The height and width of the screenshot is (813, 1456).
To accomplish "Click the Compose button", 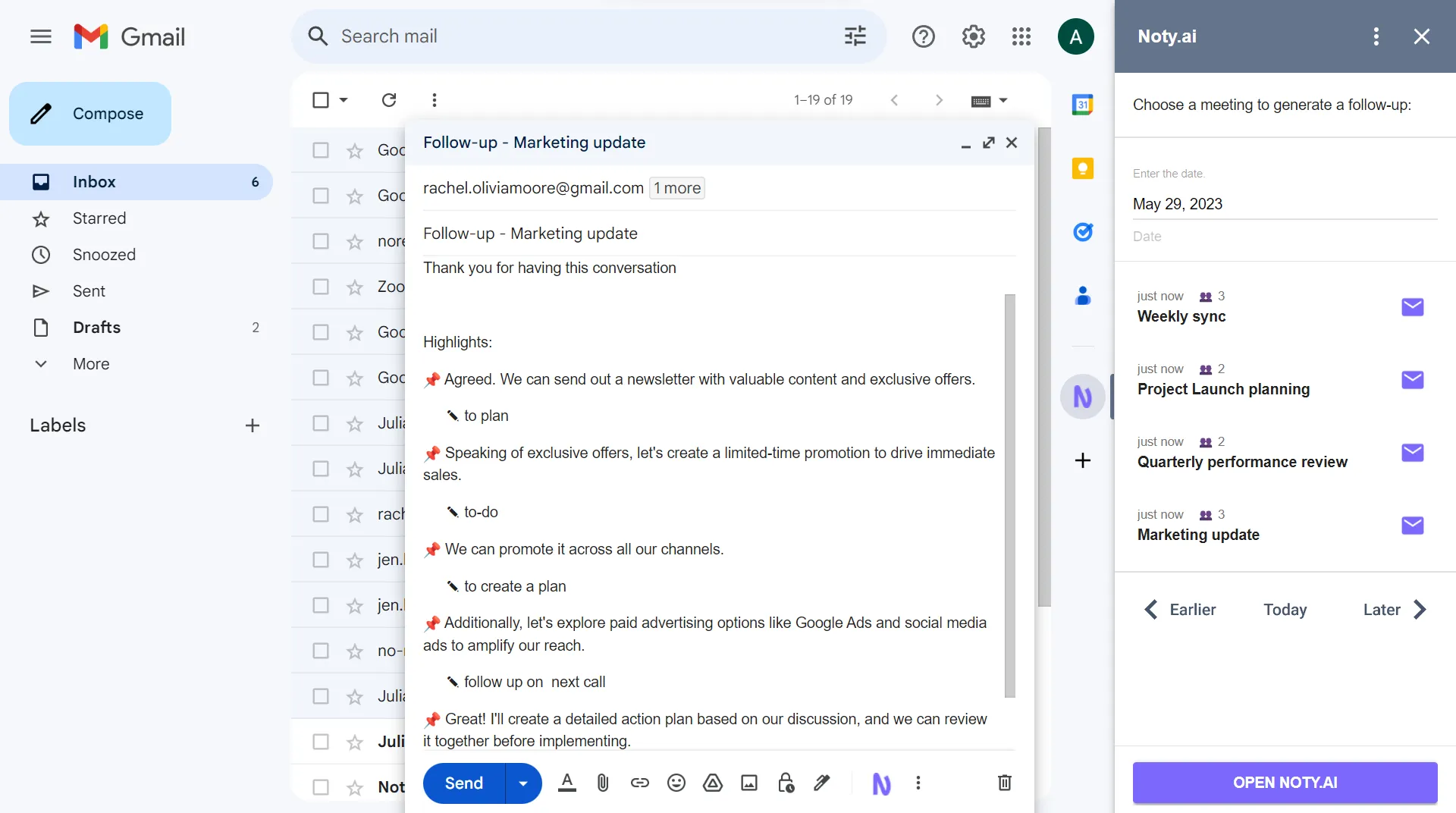I will pyautogui.click(x=90, y=114).
